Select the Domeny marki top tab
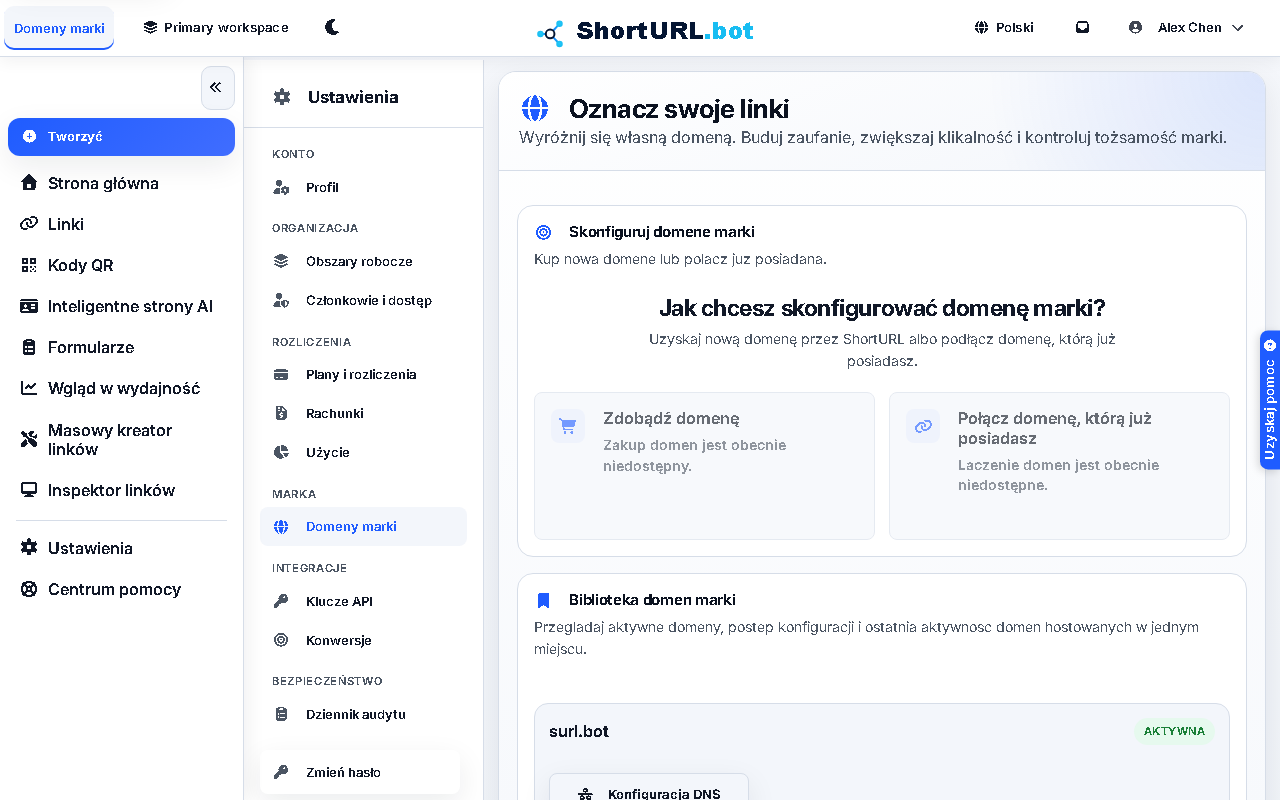The width and height of the screenshot is (1280, 800). (x=59, y=28)
